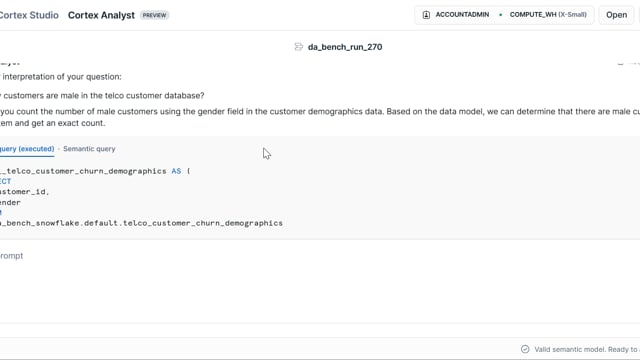Switch to the Semantic query tab

coord(89,149)
